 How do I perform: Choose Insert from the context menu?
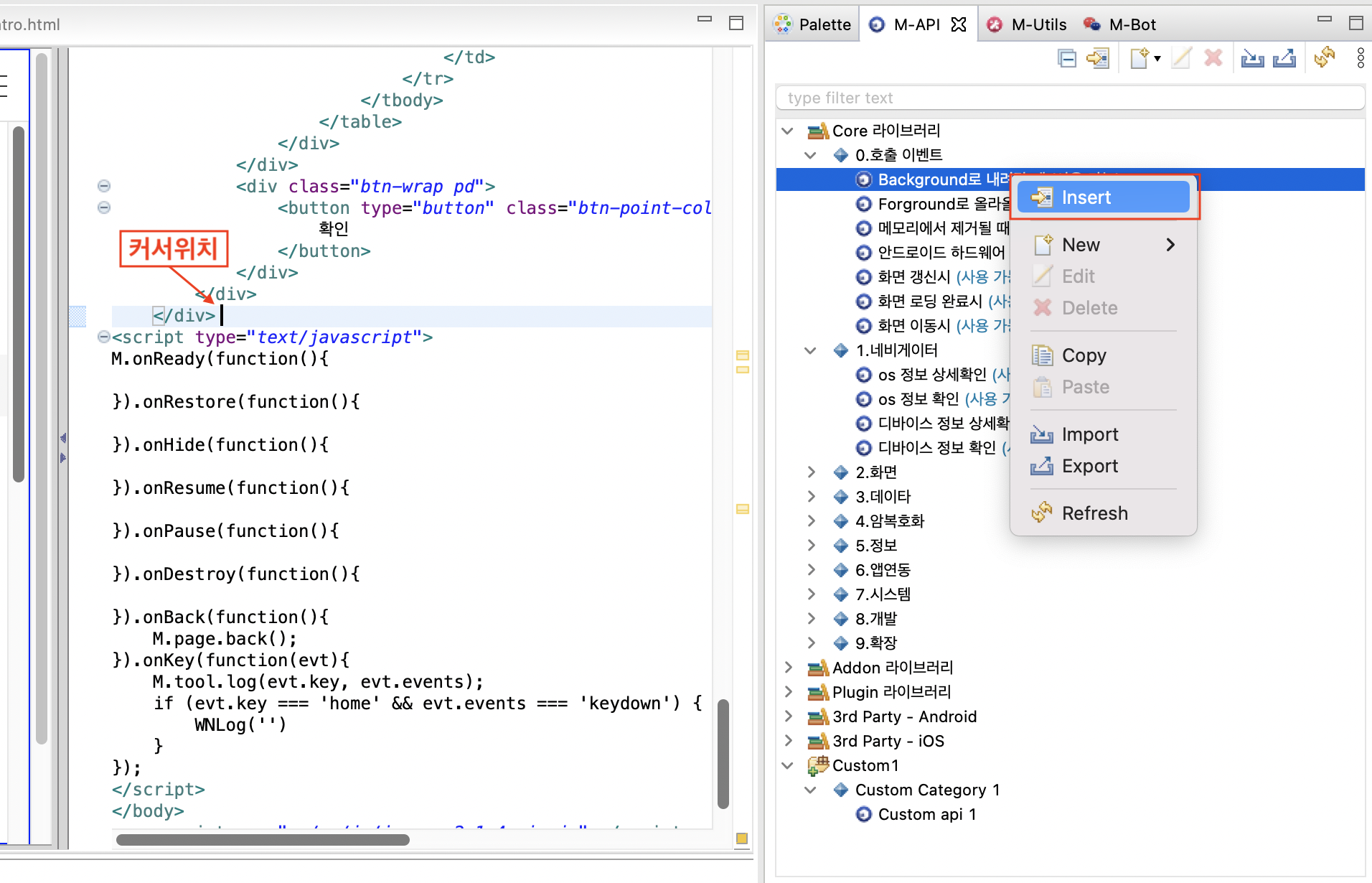pos(1086,197)
